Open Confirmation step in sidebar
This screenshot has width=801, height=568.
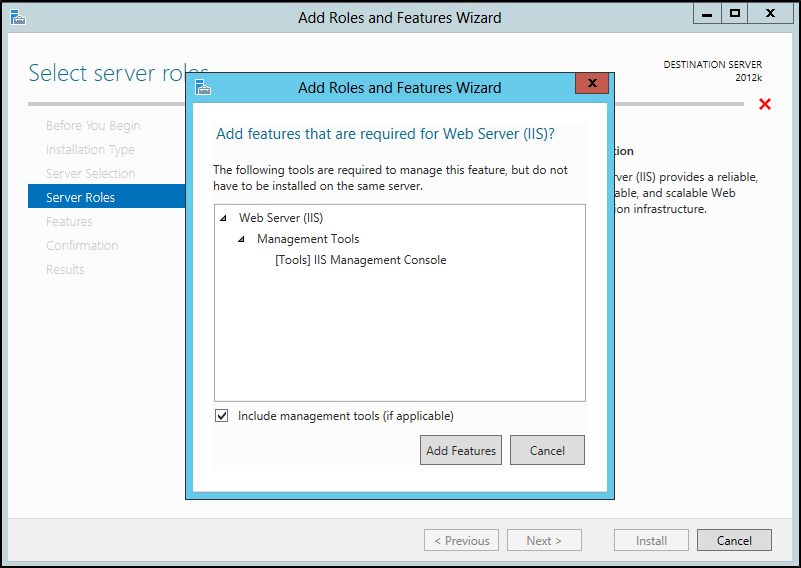[82, 246]
